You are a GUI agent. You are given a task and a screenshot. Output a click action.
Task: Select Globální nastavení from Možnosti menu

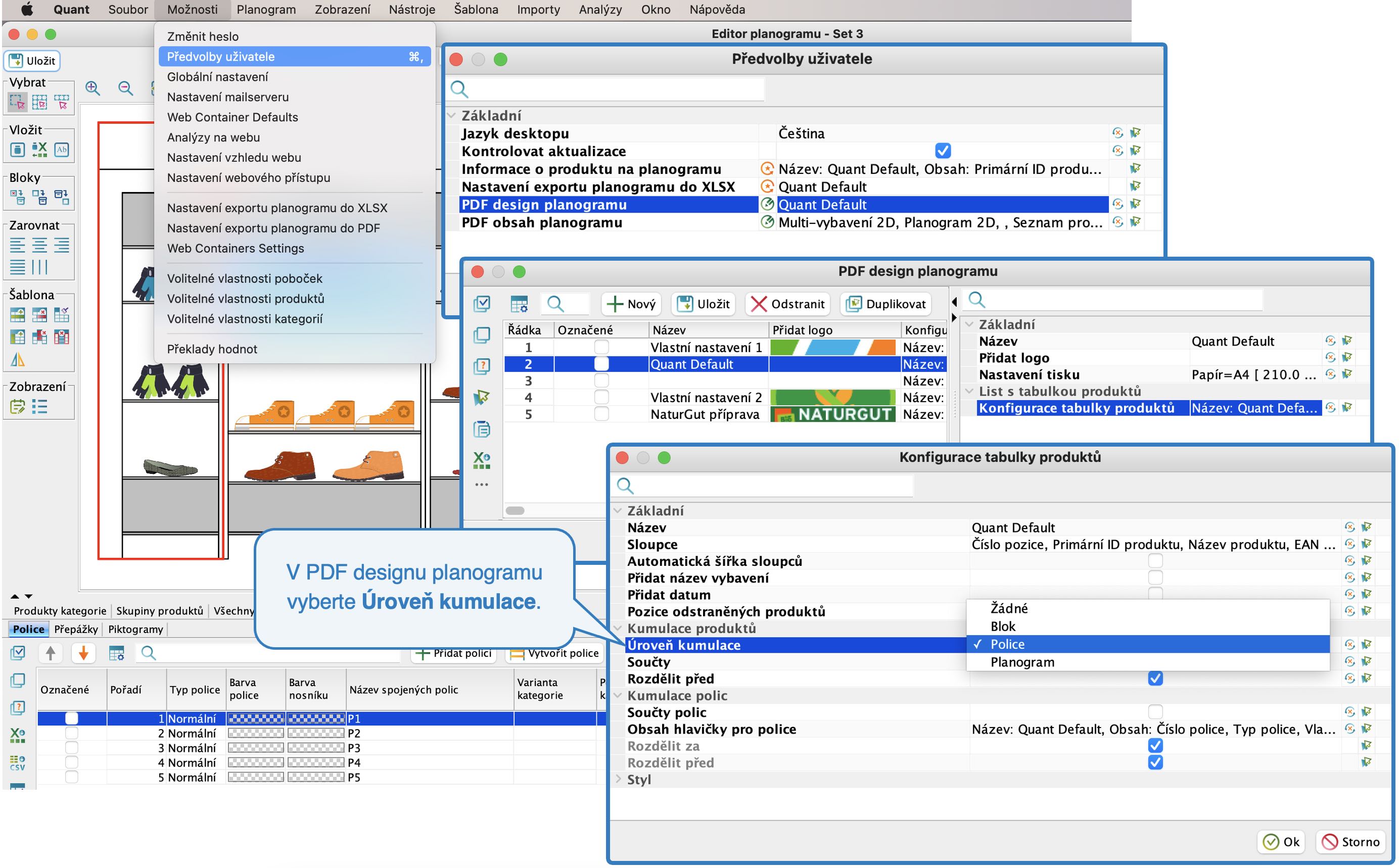point(218,77)
